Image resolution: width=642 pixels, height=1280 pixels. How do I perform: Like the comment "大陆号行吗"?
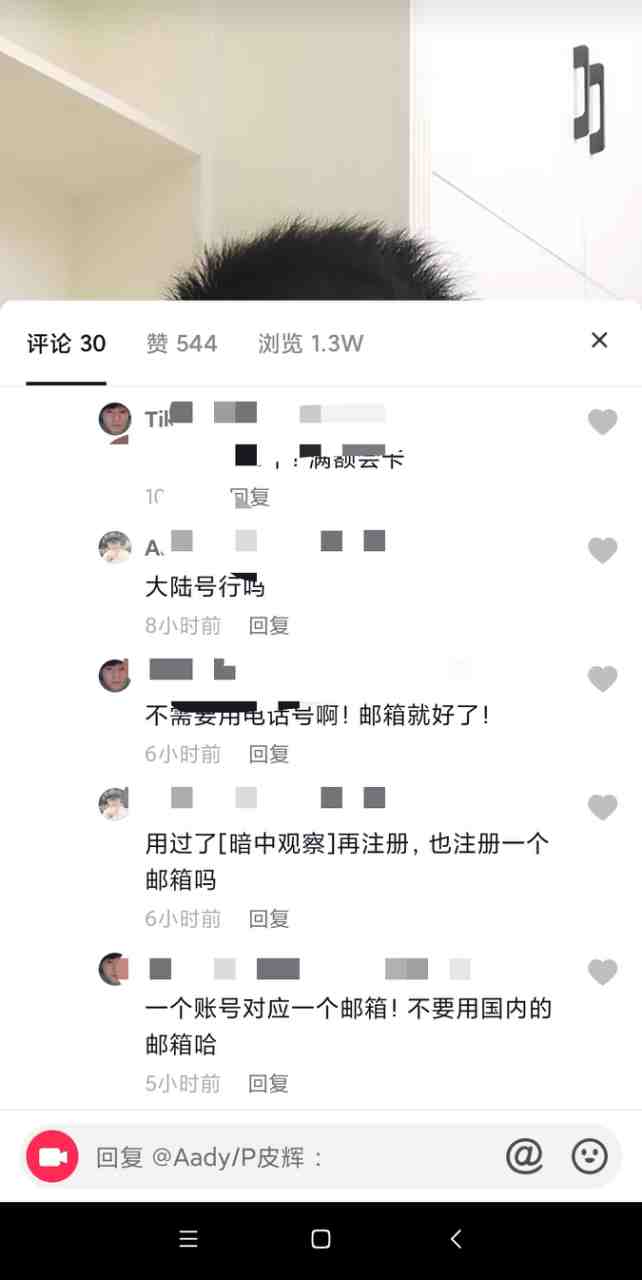(602, 550)
